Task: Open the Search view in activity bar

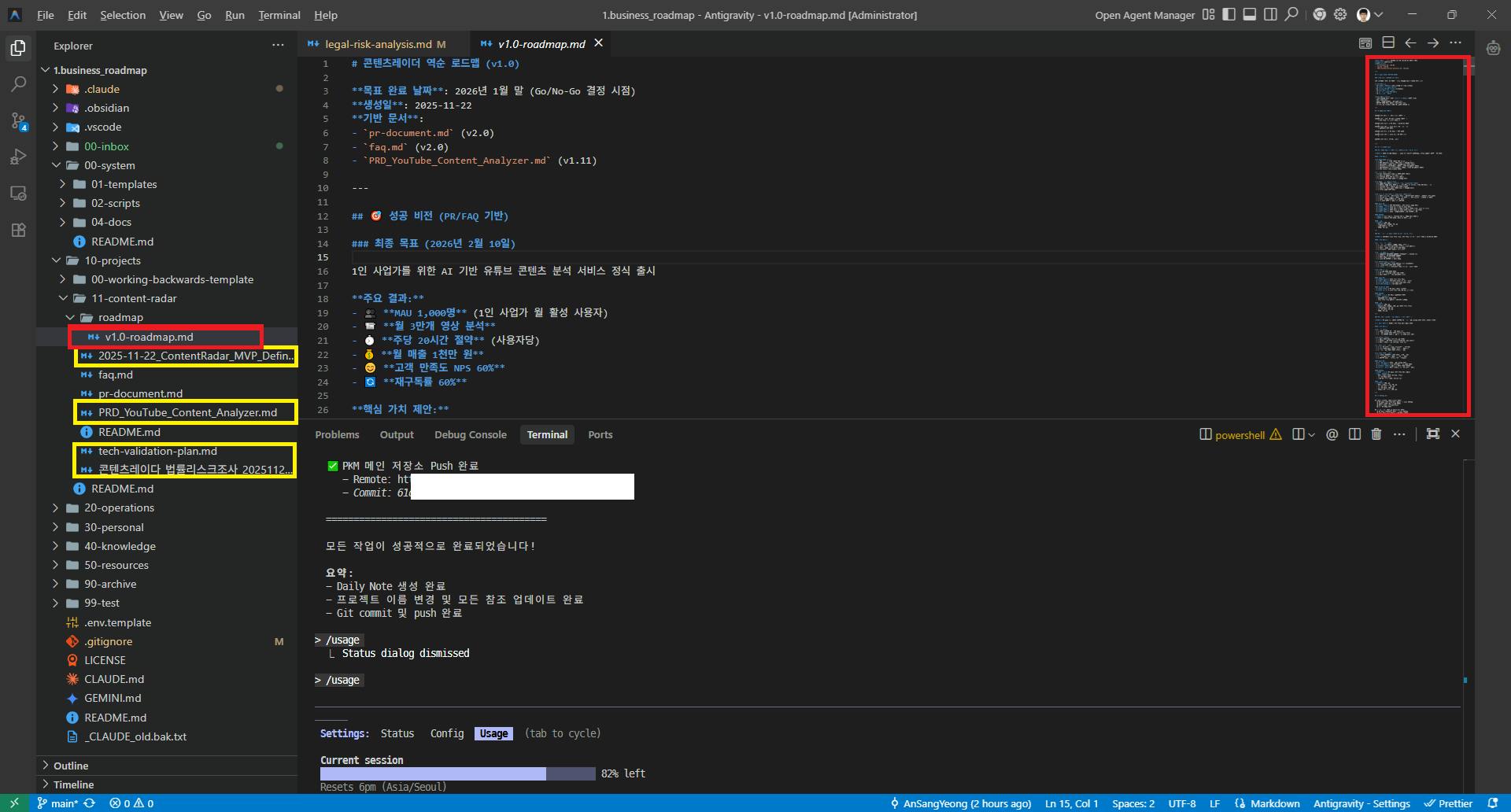Action: [x=18, y=83]
